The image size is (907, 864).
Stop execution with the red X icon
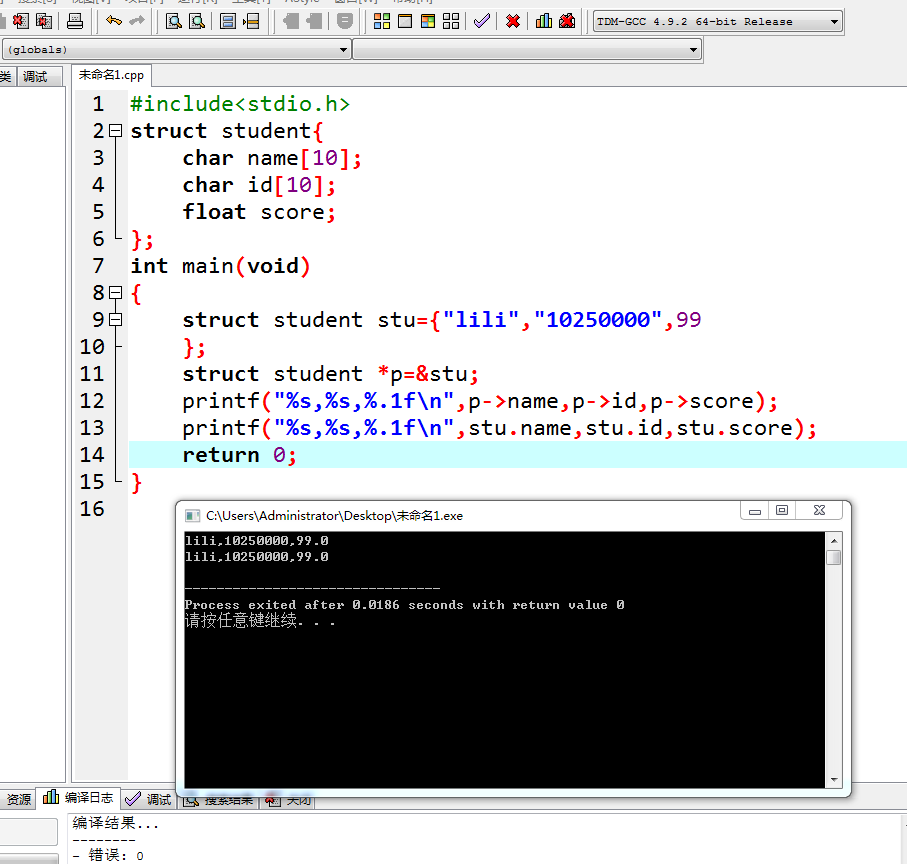coord(513,21)
